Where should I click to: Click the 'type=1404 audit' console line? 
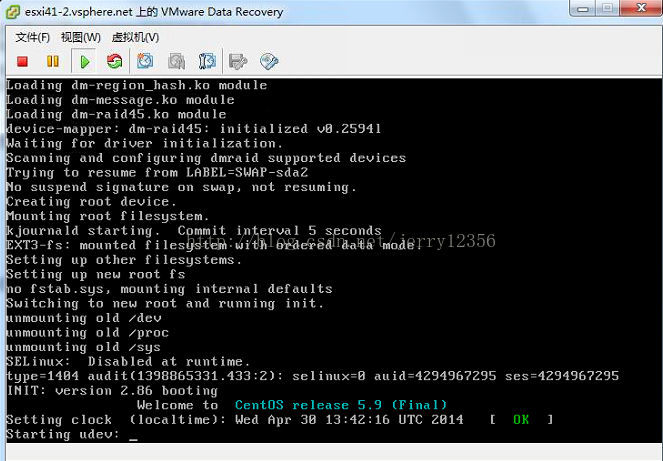coord(312,376)
